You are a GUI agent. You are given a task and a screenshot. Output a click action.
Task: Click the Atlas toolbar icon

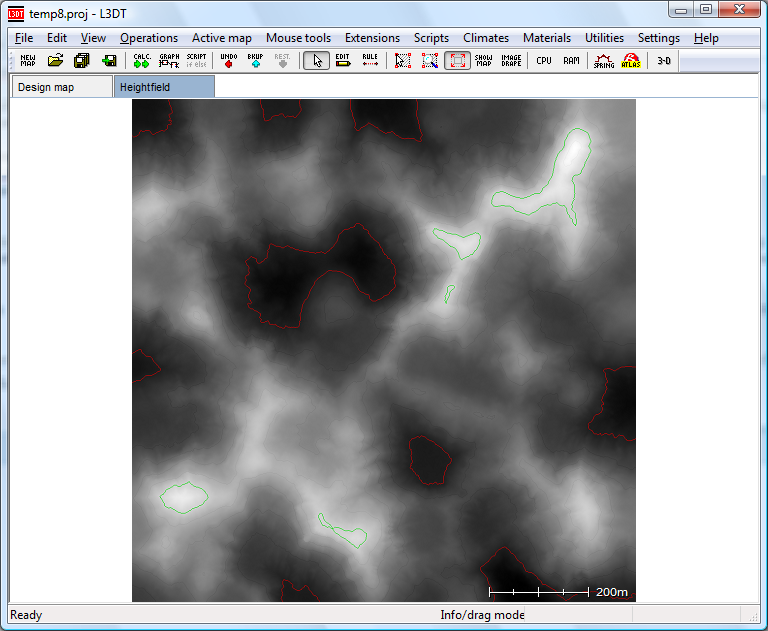coord(631,61)
